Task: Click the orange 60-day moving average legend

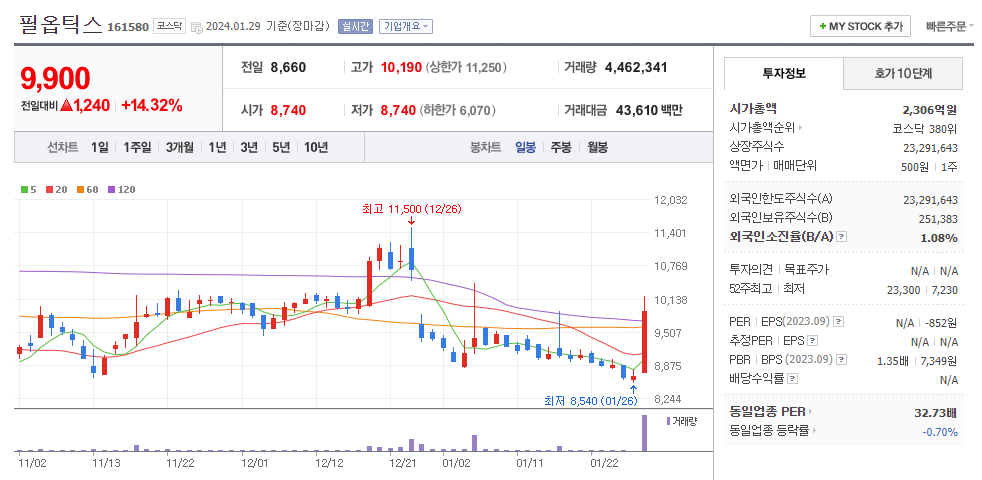Action: [x=88, y=189]
